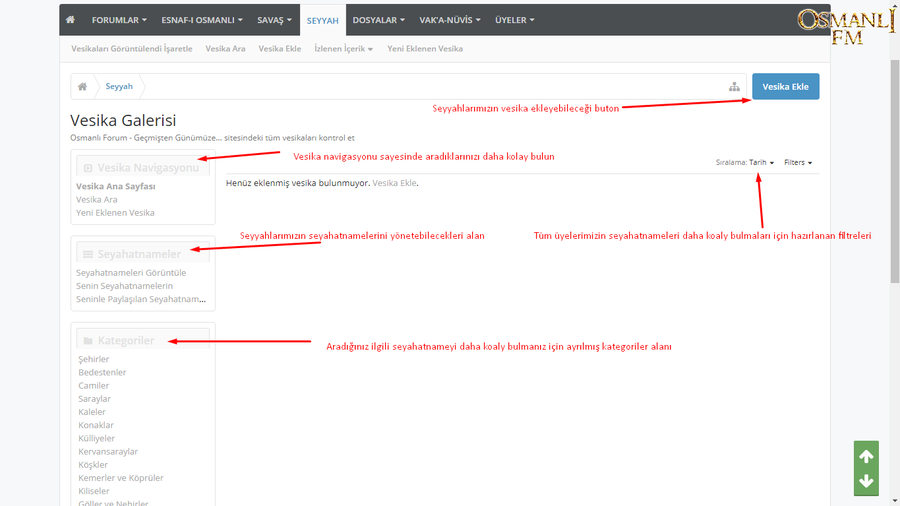
Task: Select the Köşkler category
Action: coord(93,465)
